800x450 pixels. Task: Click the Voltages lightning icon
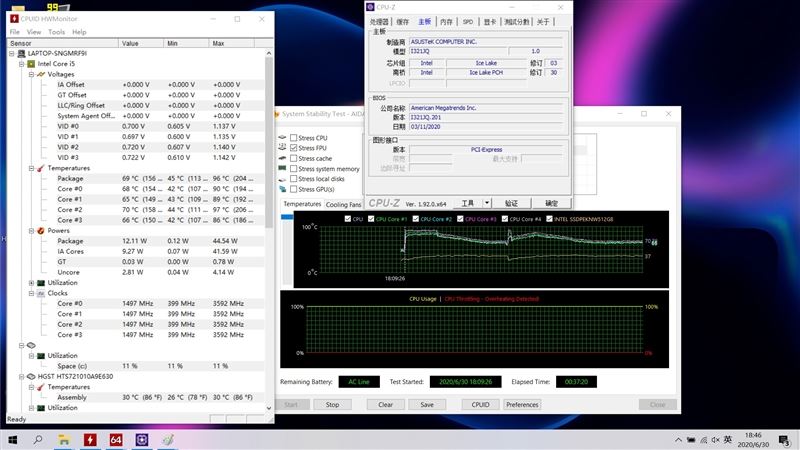point(41,74)
